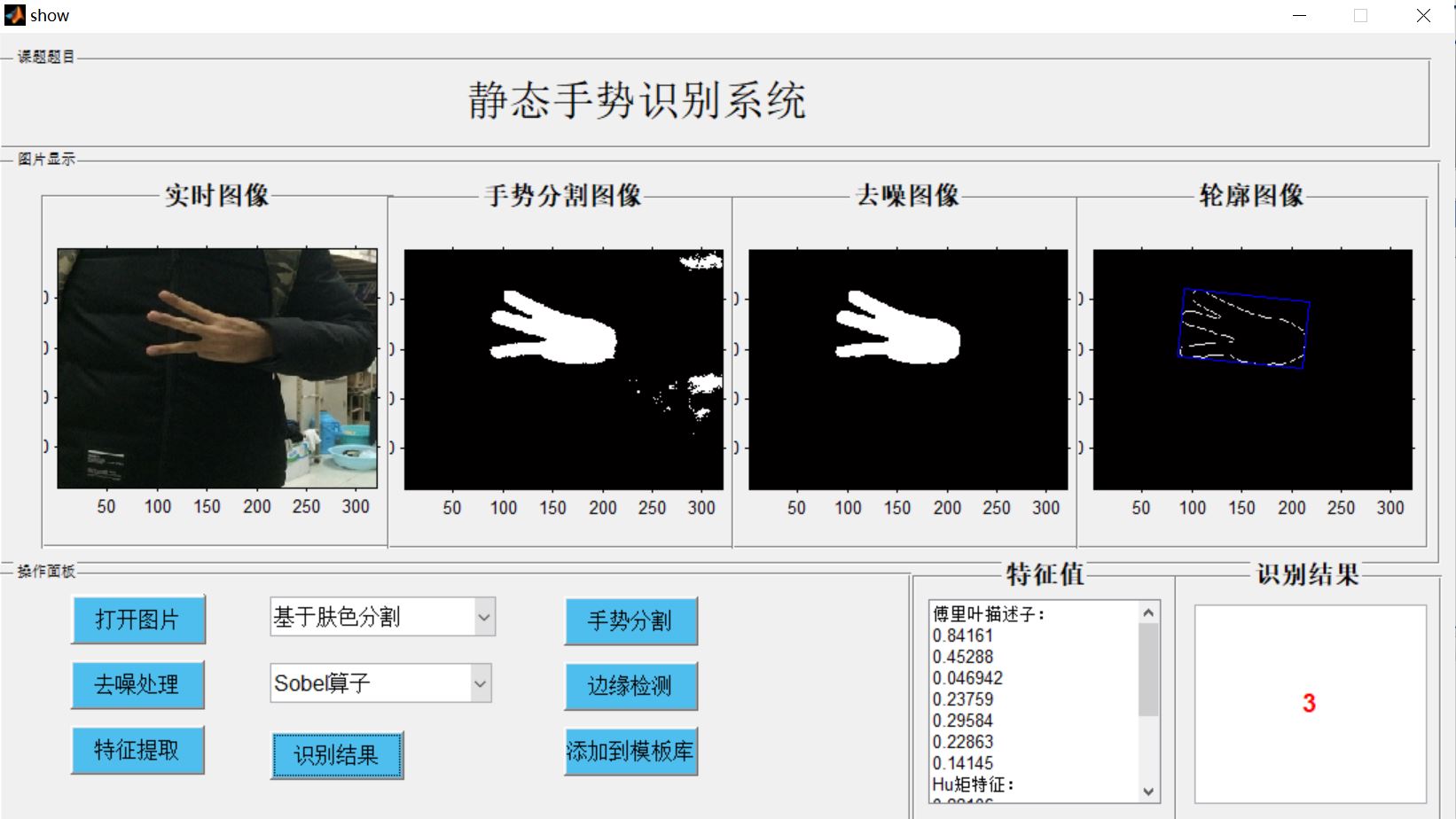Select the 0.14145 feature value
This screenshot has width=1456, height=819.
click(x=963, y=763)
